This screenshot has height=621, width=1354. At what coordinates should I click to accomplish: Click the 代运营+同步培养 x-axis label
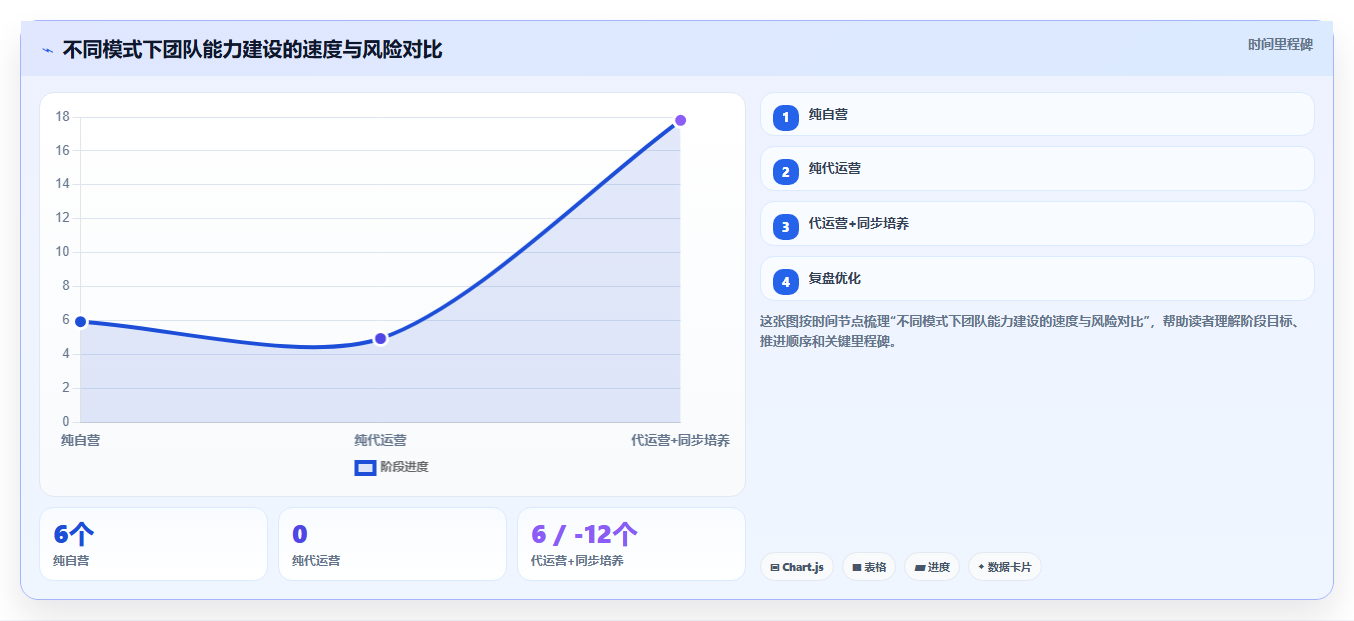point(680,440)
